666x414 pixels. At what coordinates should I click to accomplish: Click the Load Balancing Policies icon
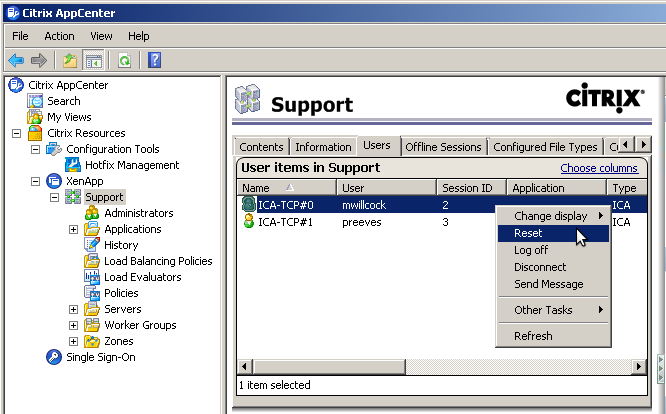[92, 261]
